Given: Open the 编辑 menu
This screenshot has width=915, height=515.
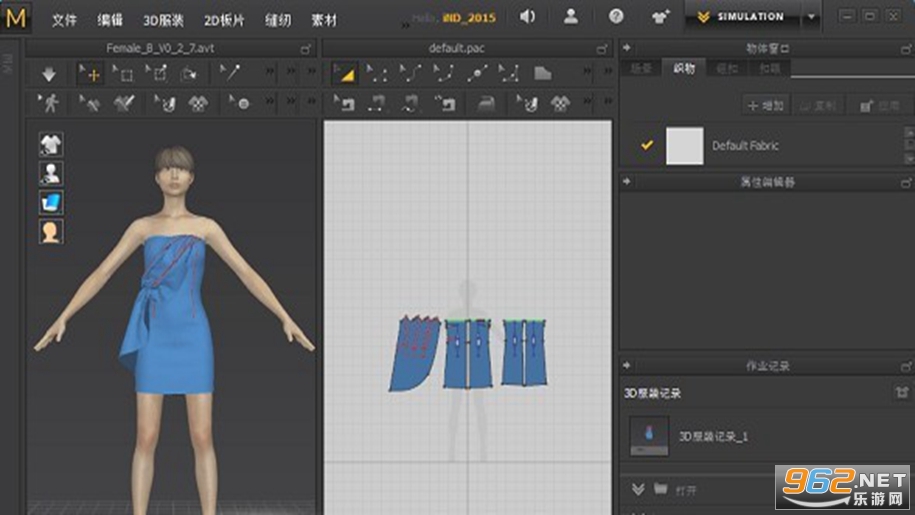Looking at the screenshot, I should 110,20.
